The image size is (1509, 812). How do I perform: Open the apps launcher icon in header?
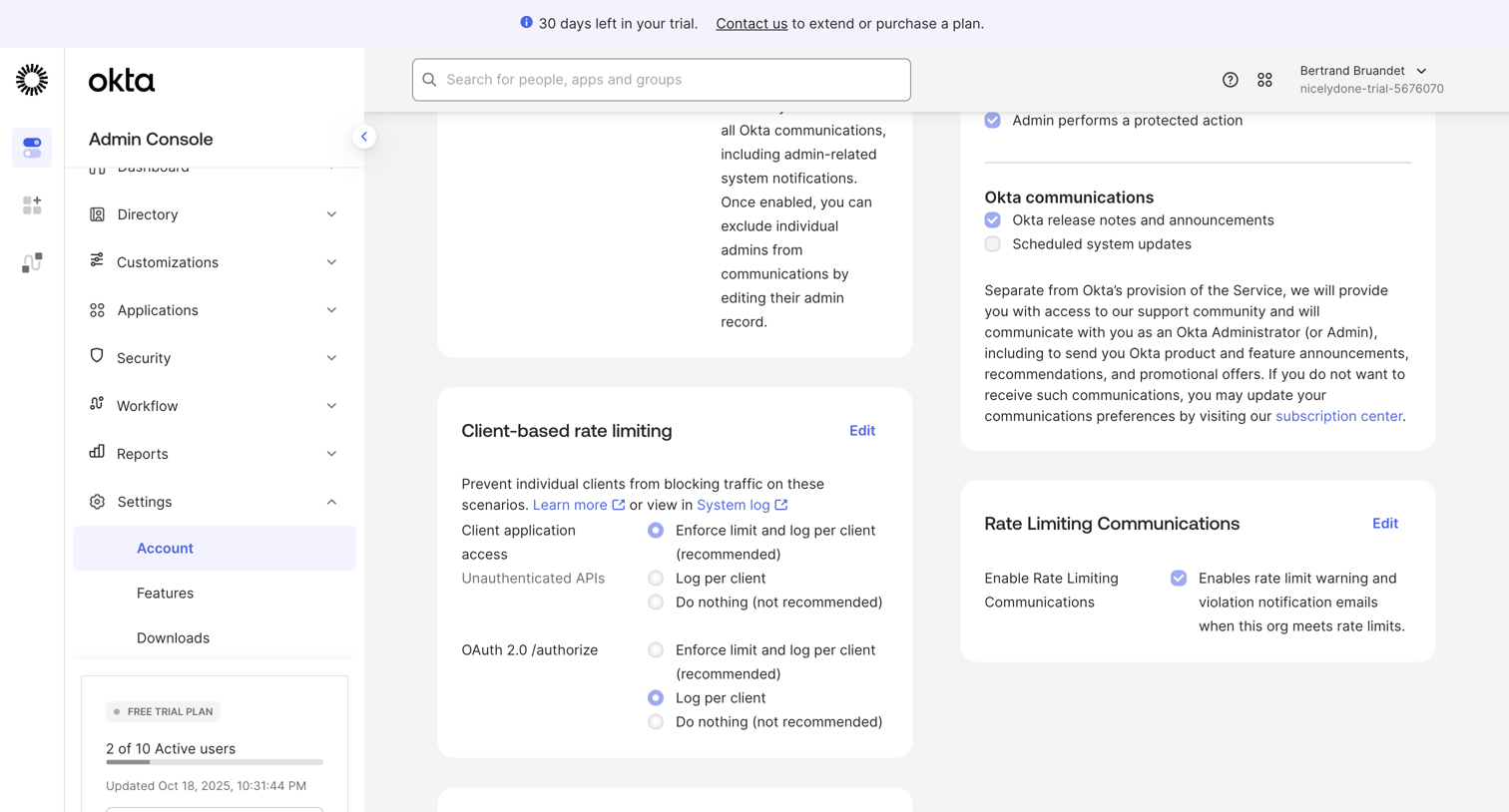pyautogui.click(x=1264, y=80)
